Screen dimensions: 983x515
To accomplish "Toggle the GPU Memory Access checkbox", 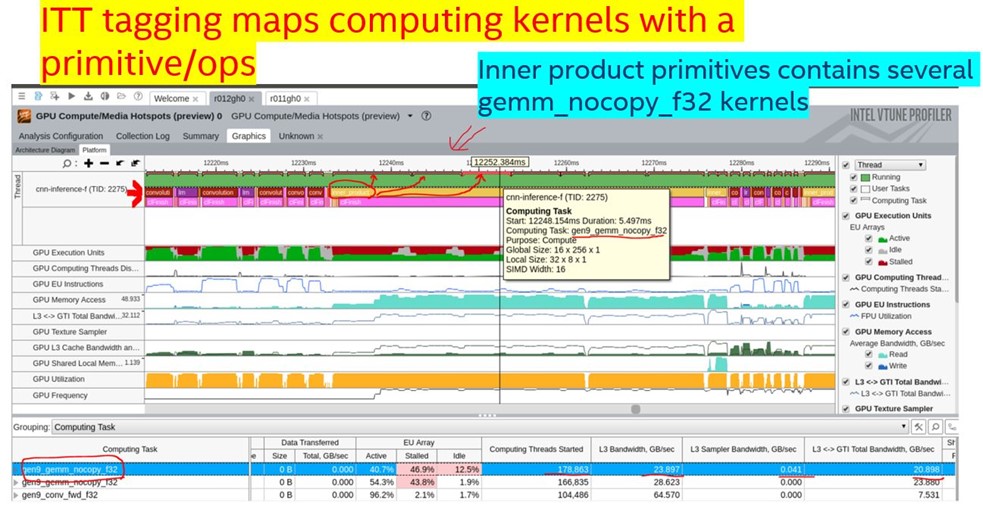I will point(846,332).
